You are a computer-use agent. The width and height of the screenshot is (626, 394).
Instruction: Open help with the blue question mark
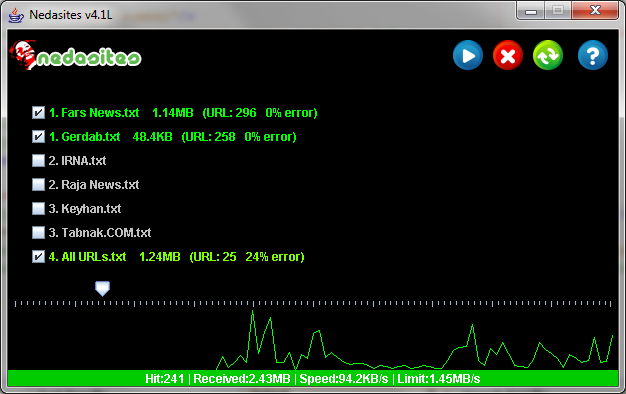[x=593, y=55]
